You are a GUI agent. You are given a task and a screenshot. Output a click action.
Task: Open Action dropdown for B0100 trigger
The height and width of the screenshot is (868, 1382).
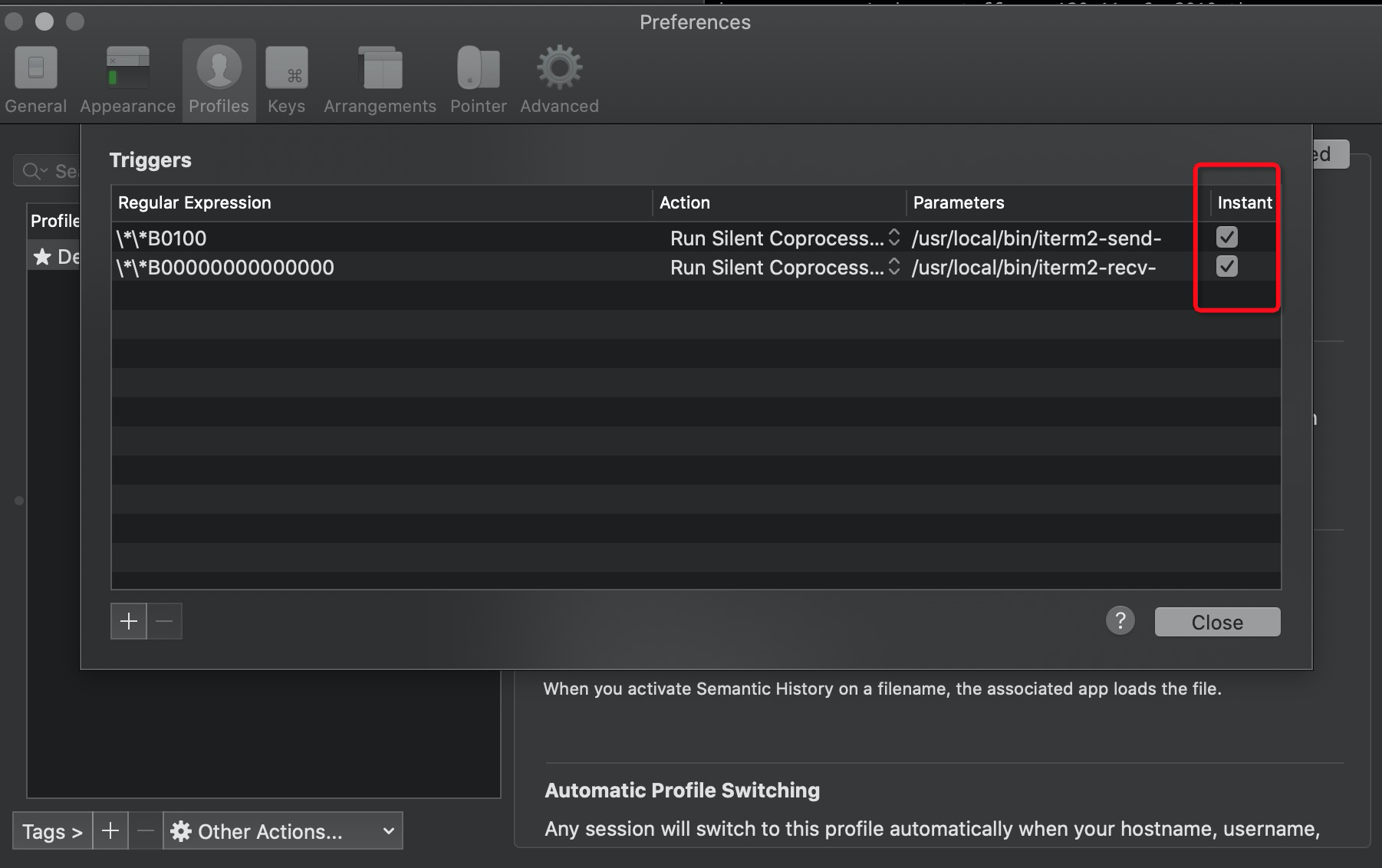pyautogui.click(x=784, y=238)
